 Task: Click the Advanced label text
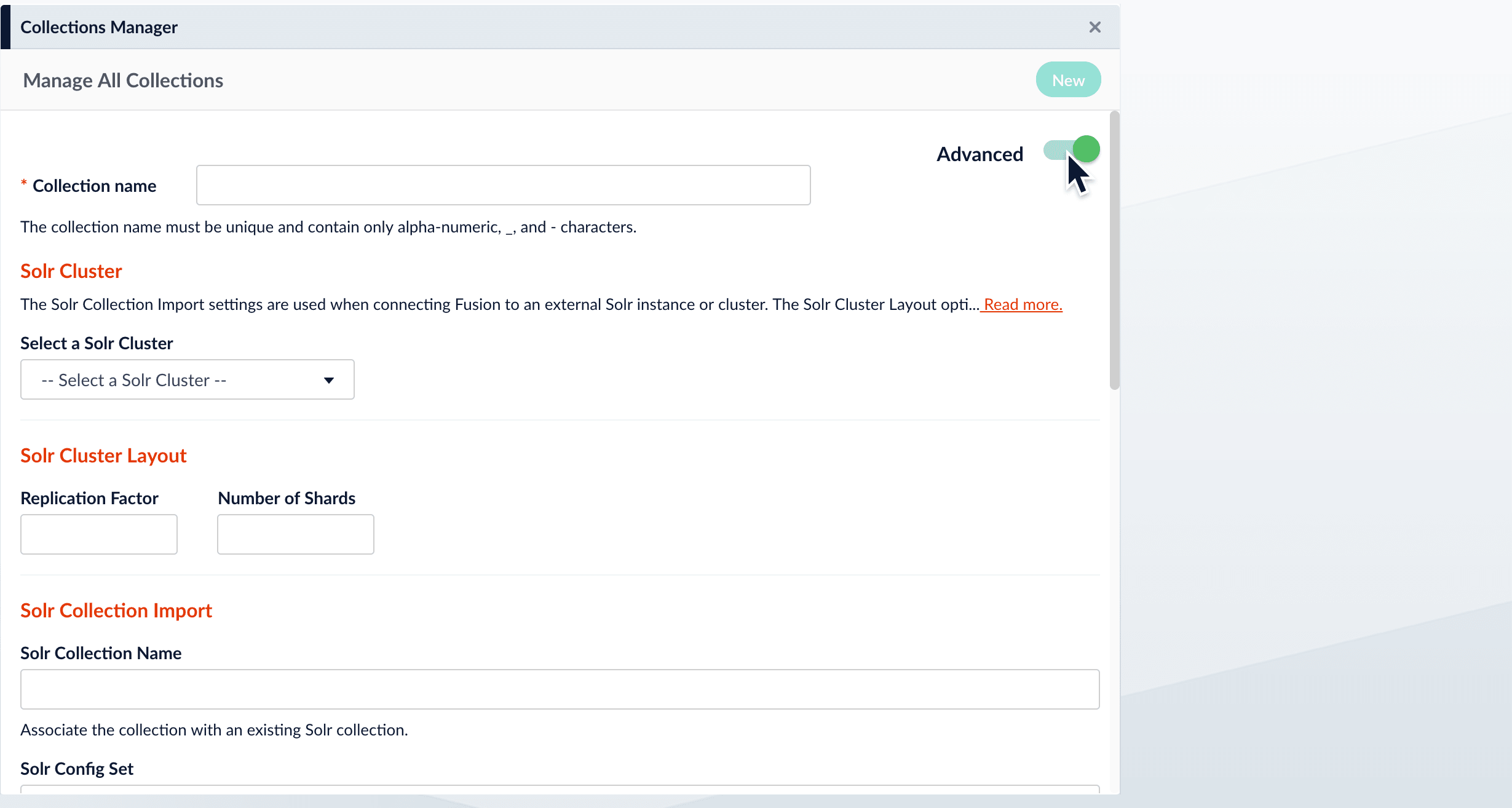[x=980, y=154]
